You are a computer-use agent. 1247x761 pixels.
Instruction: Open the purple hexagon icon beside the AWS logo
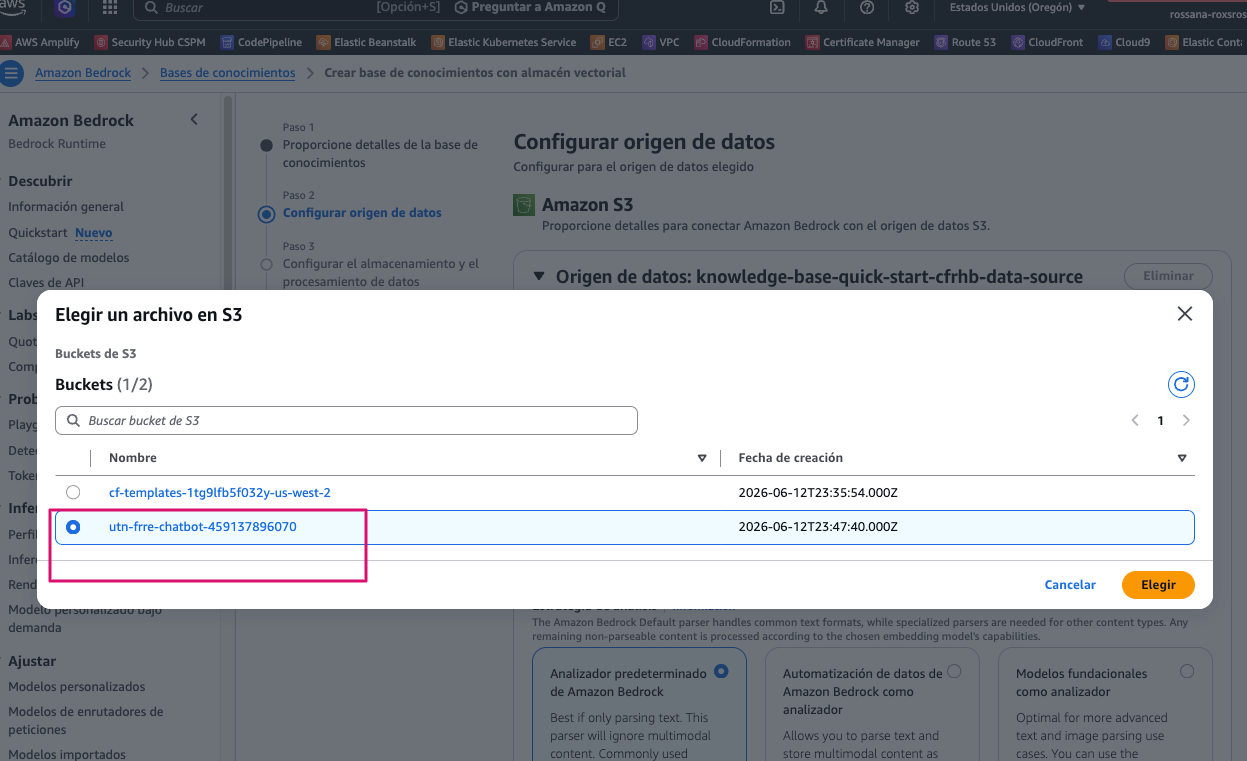tap(64, 8)
